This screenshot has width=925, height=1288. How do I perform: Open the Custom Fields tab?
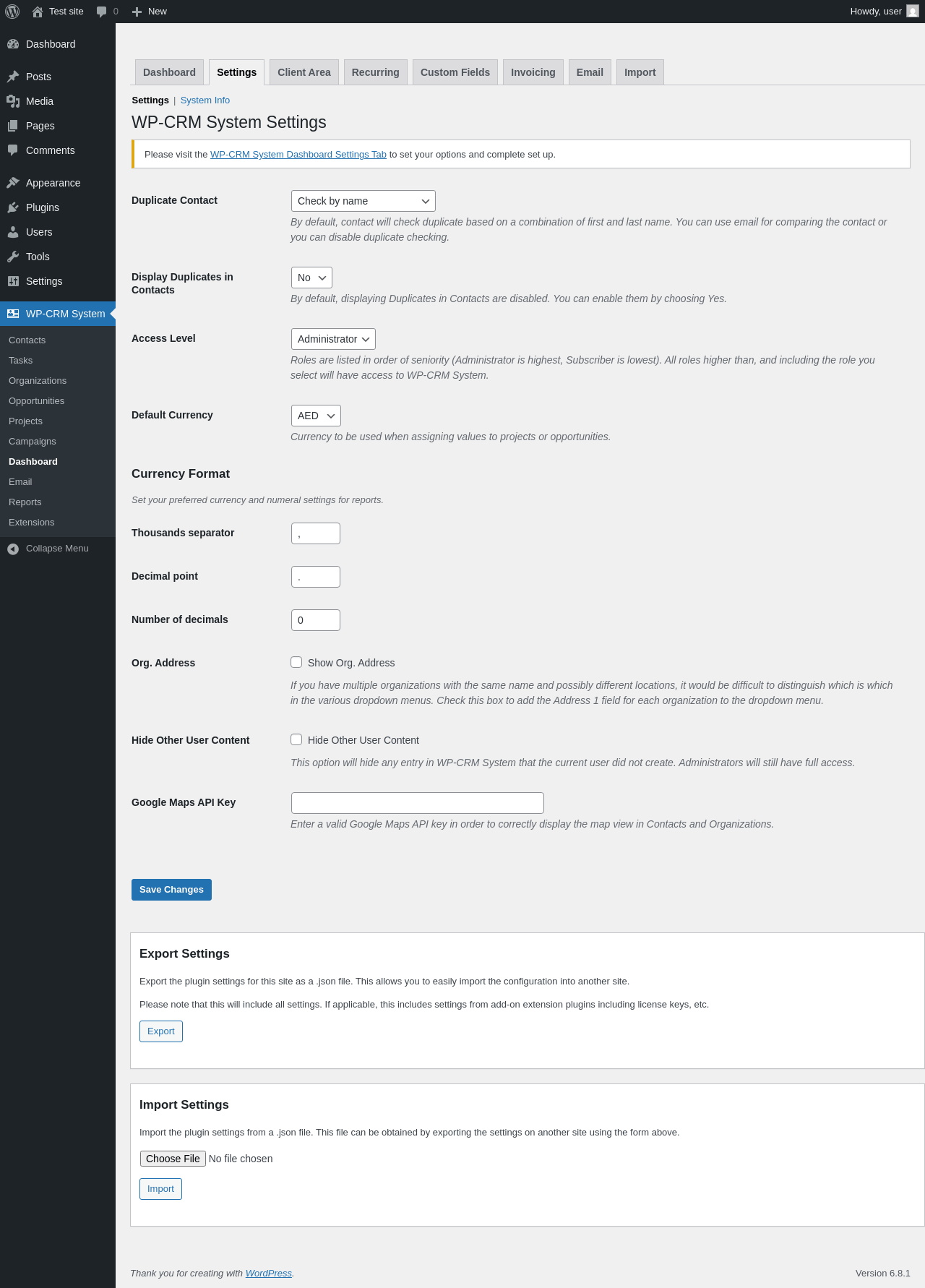(x=455, y=72)
